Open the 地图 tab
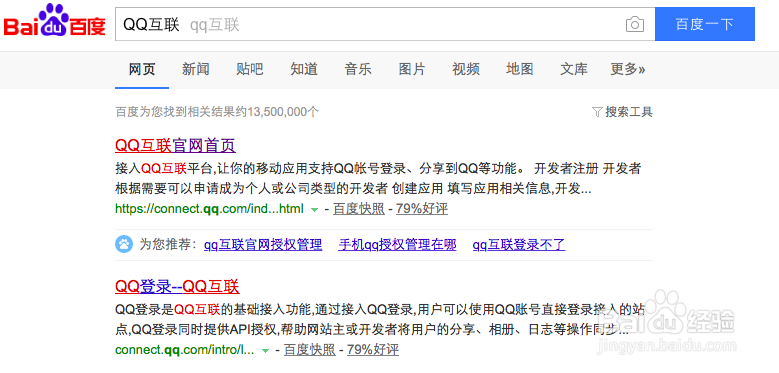 coord(520,69)
